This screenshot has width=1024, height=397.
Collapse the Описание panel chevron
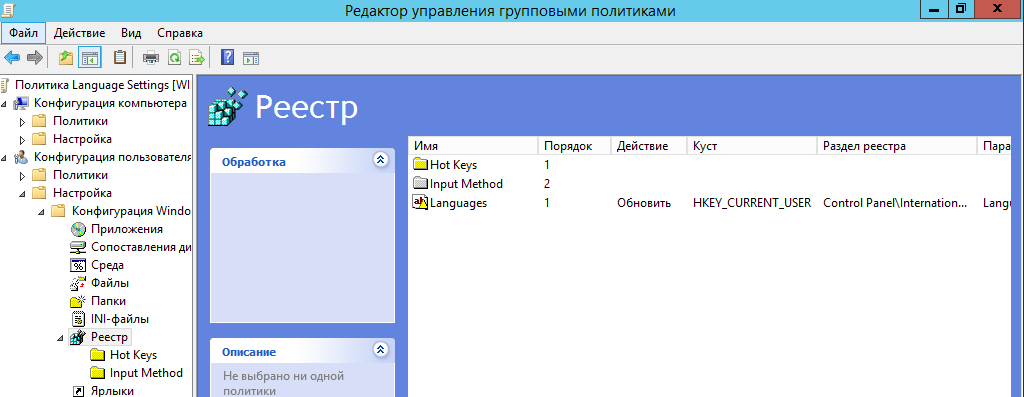point(380,351)
